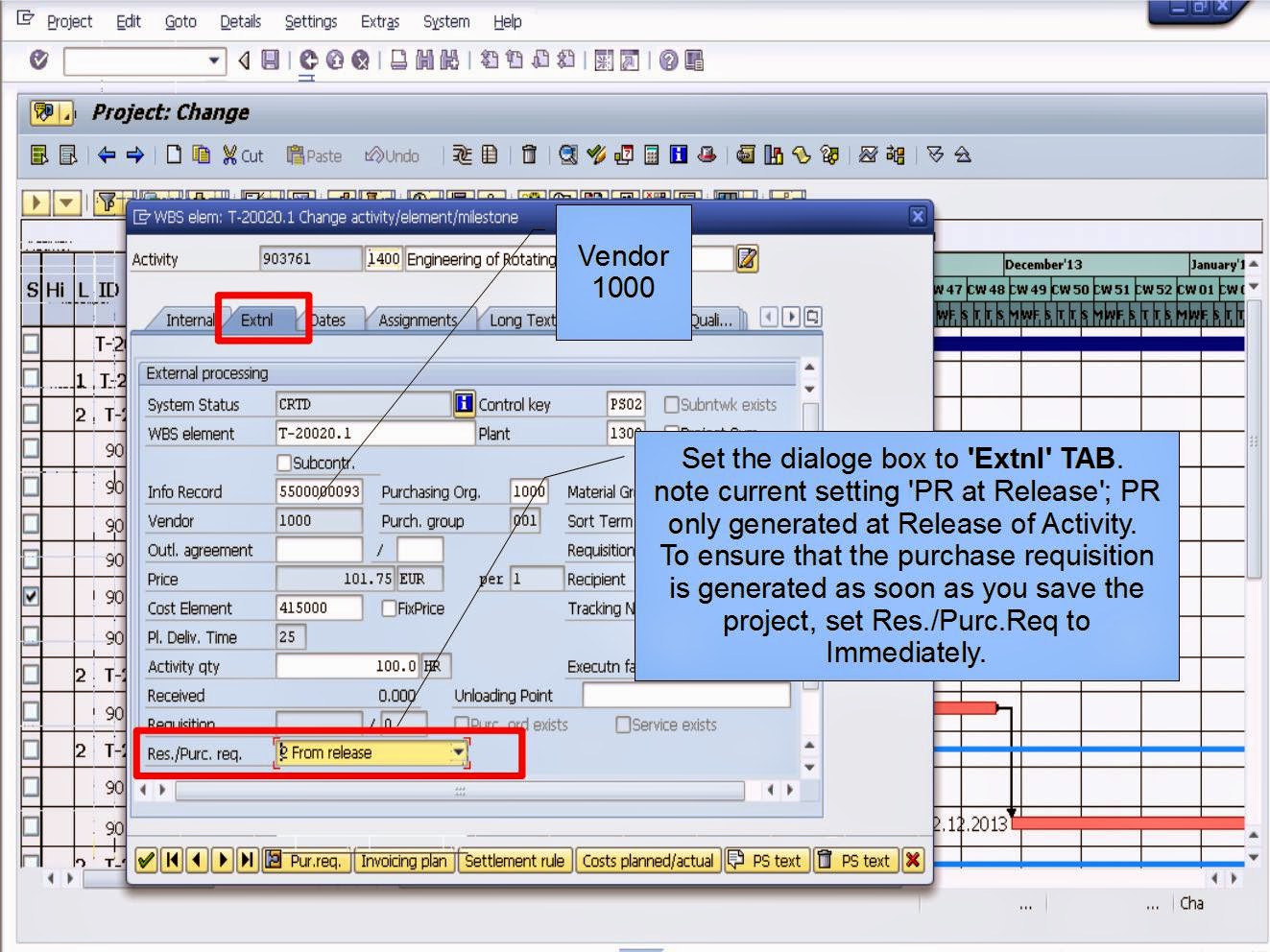Click inside the Vendor input field
This screenshot has width=1270, height=952.
(x=317, y=520)
